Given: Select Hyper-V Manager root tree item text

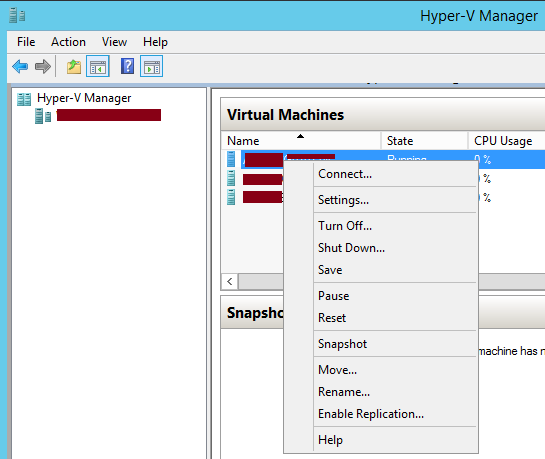Looking at the screenshot, I should click(84, 98).
